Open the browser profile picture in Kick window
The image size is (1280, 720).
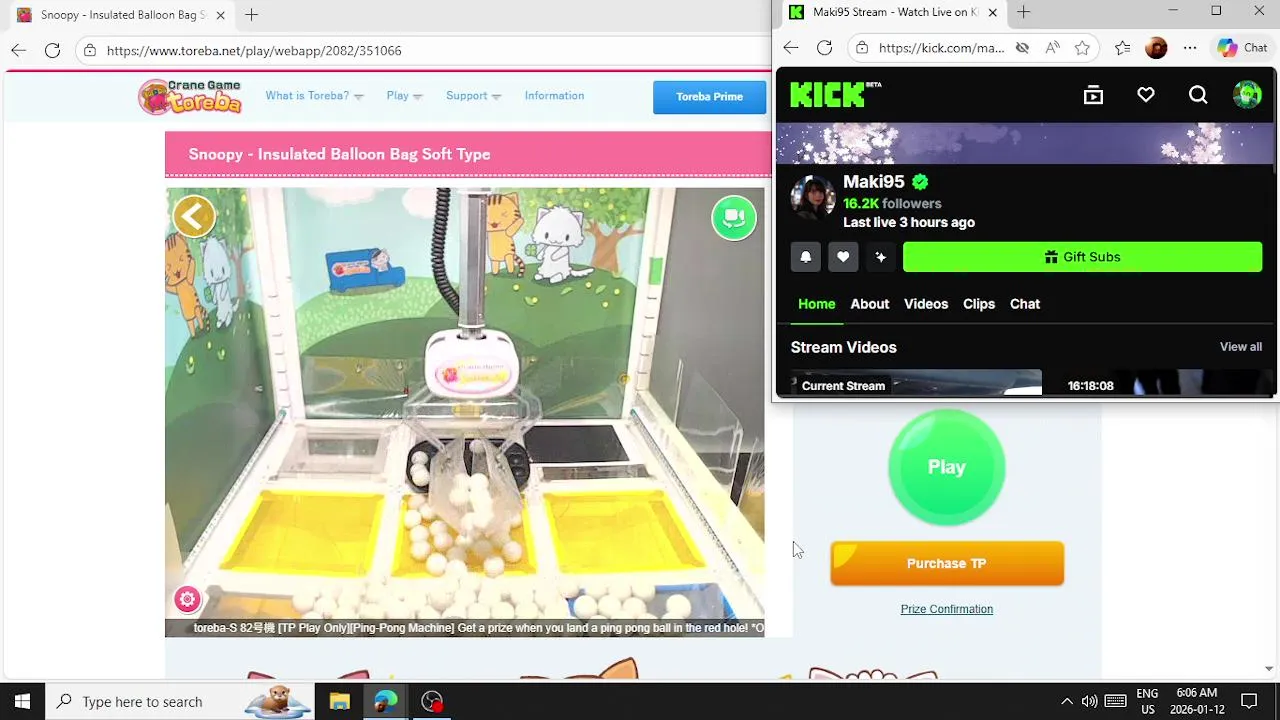(1156, 47)
